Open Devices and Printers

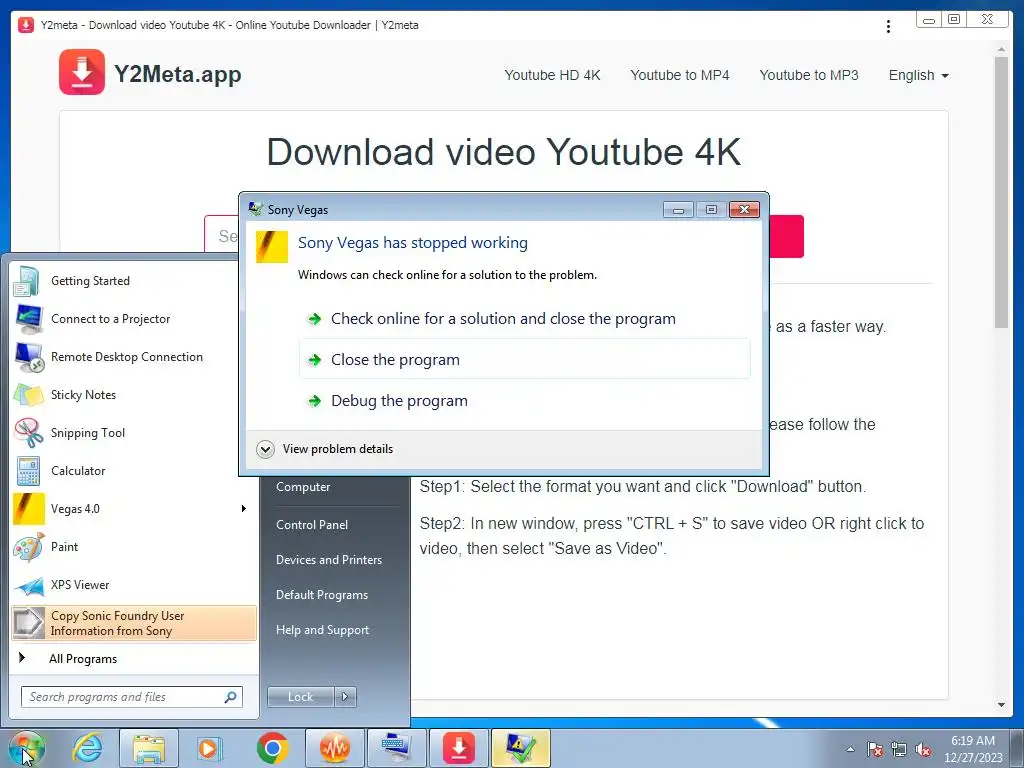[329, 560]
